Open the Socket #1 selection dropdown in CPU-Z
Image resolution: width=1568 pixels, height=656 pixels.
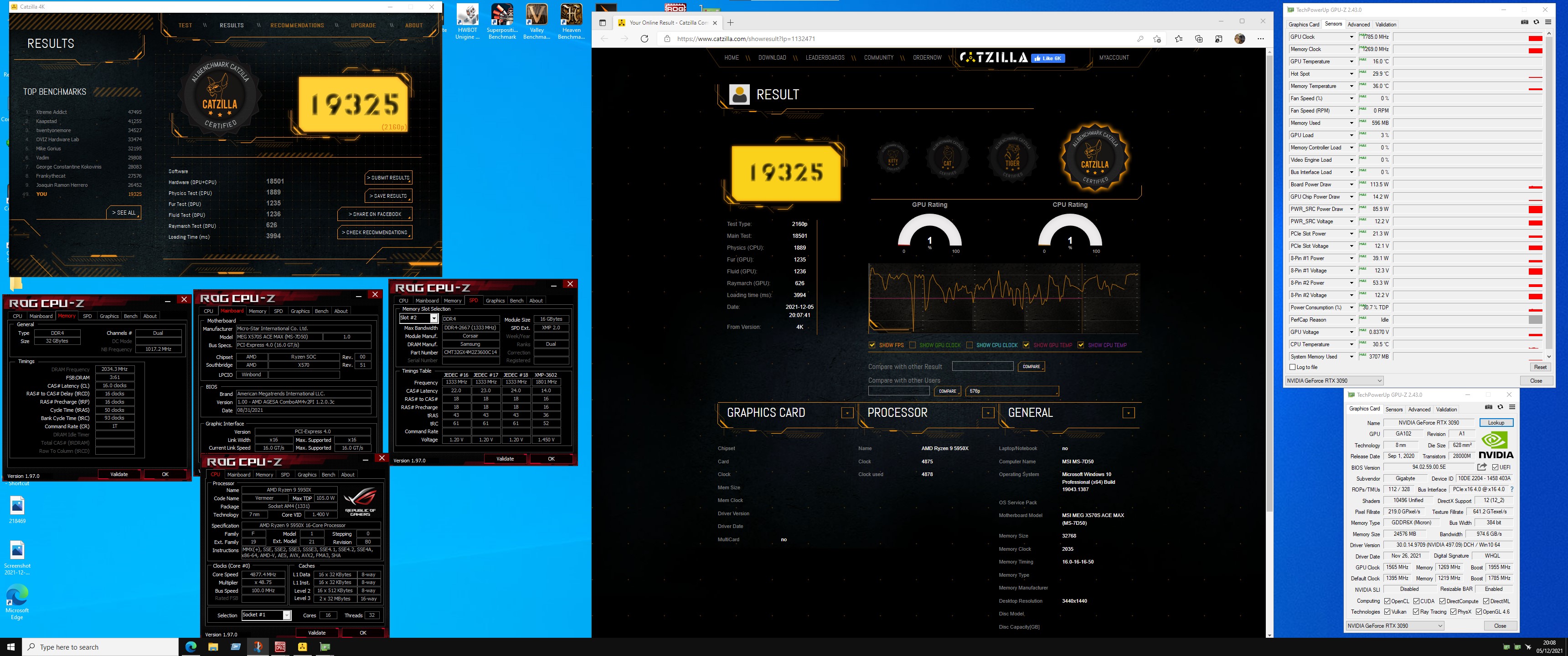pyautogui.click(x=287, y=615)
